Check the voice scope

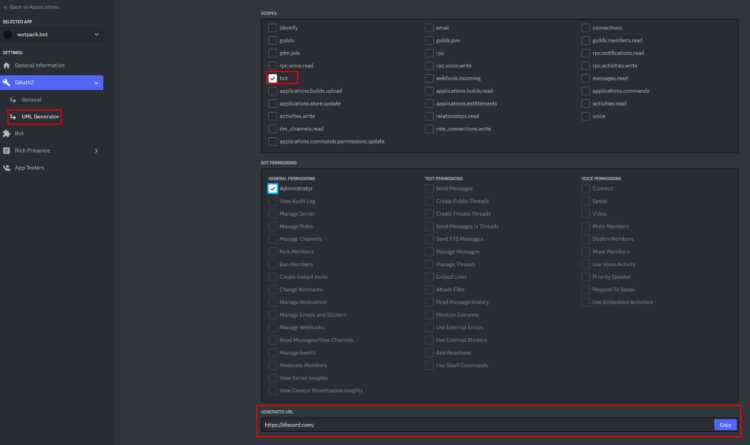(585, 116)
